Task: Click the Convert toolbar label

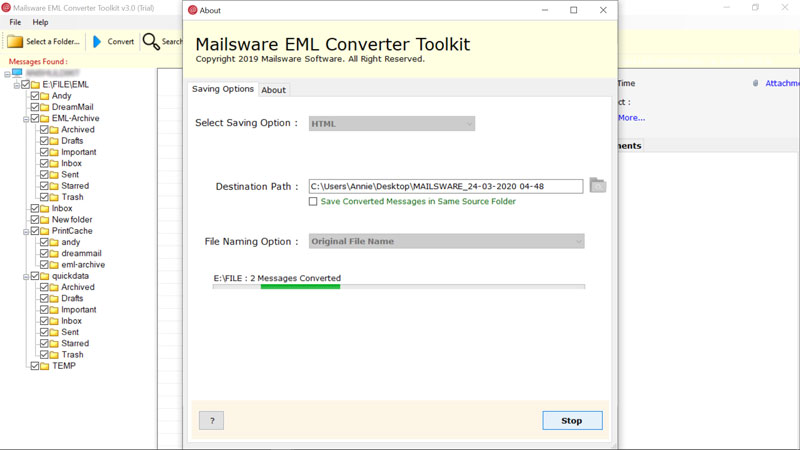Action: [121, 42]
